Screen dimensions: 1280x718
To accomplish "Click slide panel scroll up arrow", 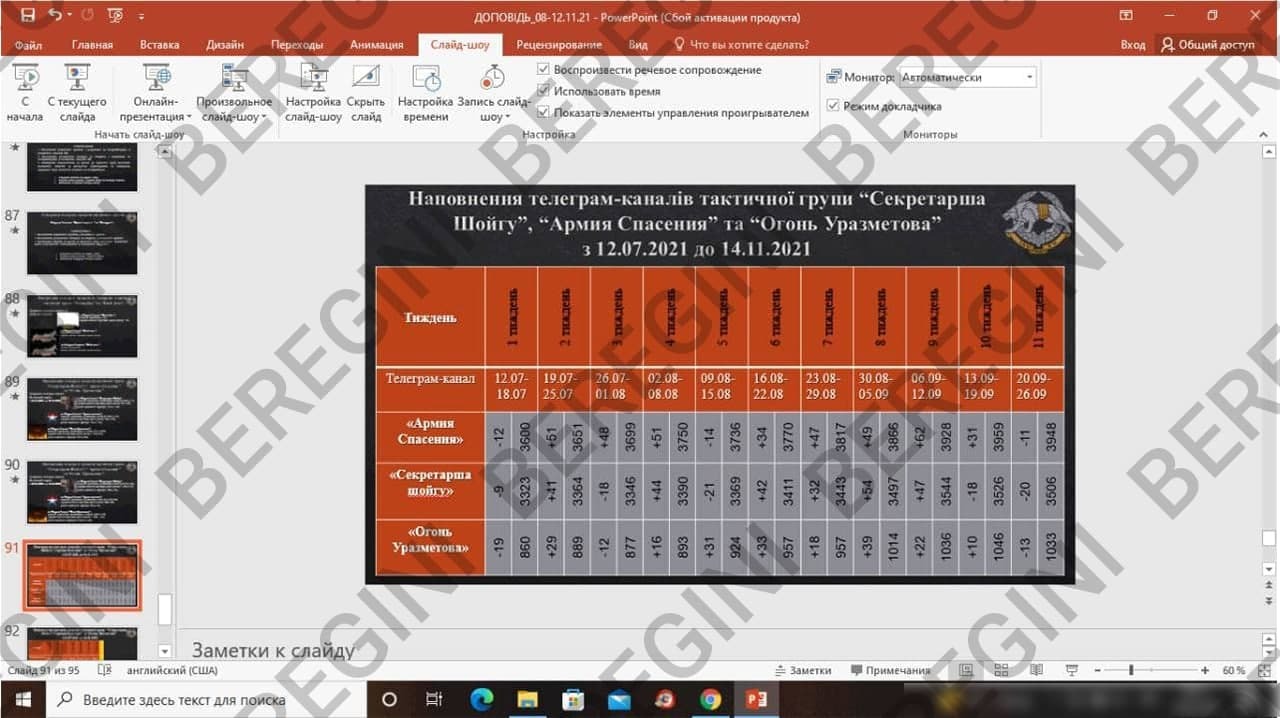I will coord(166,152).
